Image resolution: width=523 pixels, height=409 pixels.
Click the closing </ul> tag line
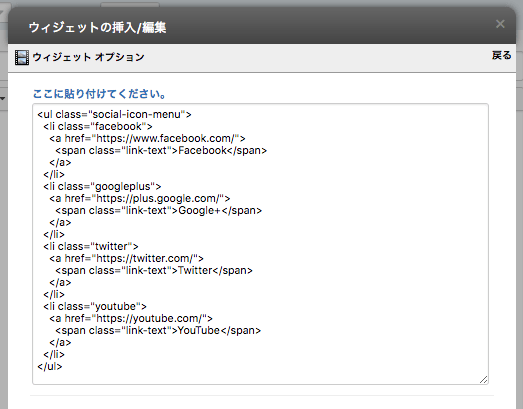(50, 367)
